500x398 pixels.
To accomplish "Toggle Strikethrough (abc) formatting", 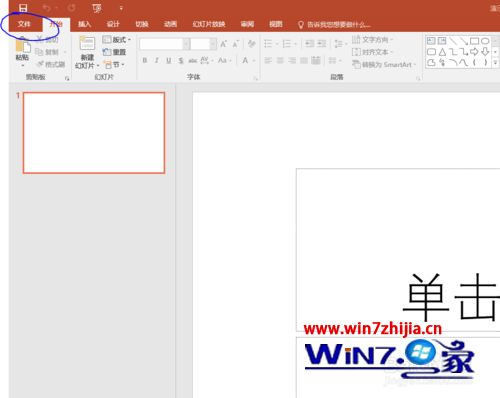I will click(193, 60).
